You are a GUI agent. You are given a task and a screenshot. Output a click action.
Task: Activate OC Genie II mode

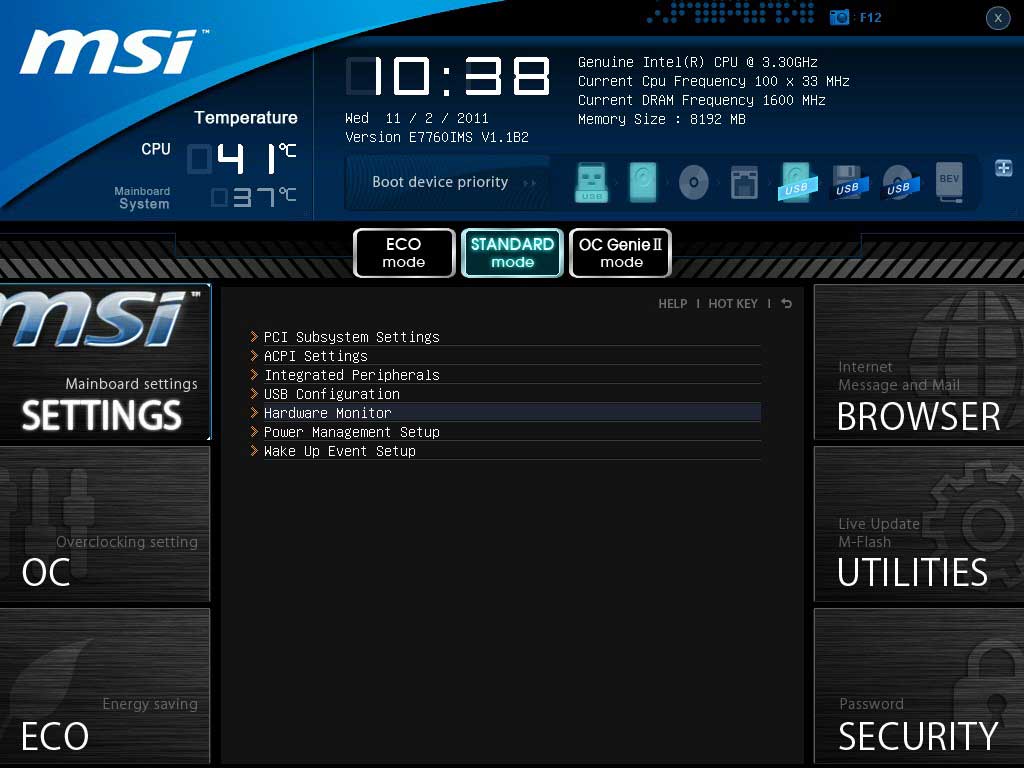(620, 253)
